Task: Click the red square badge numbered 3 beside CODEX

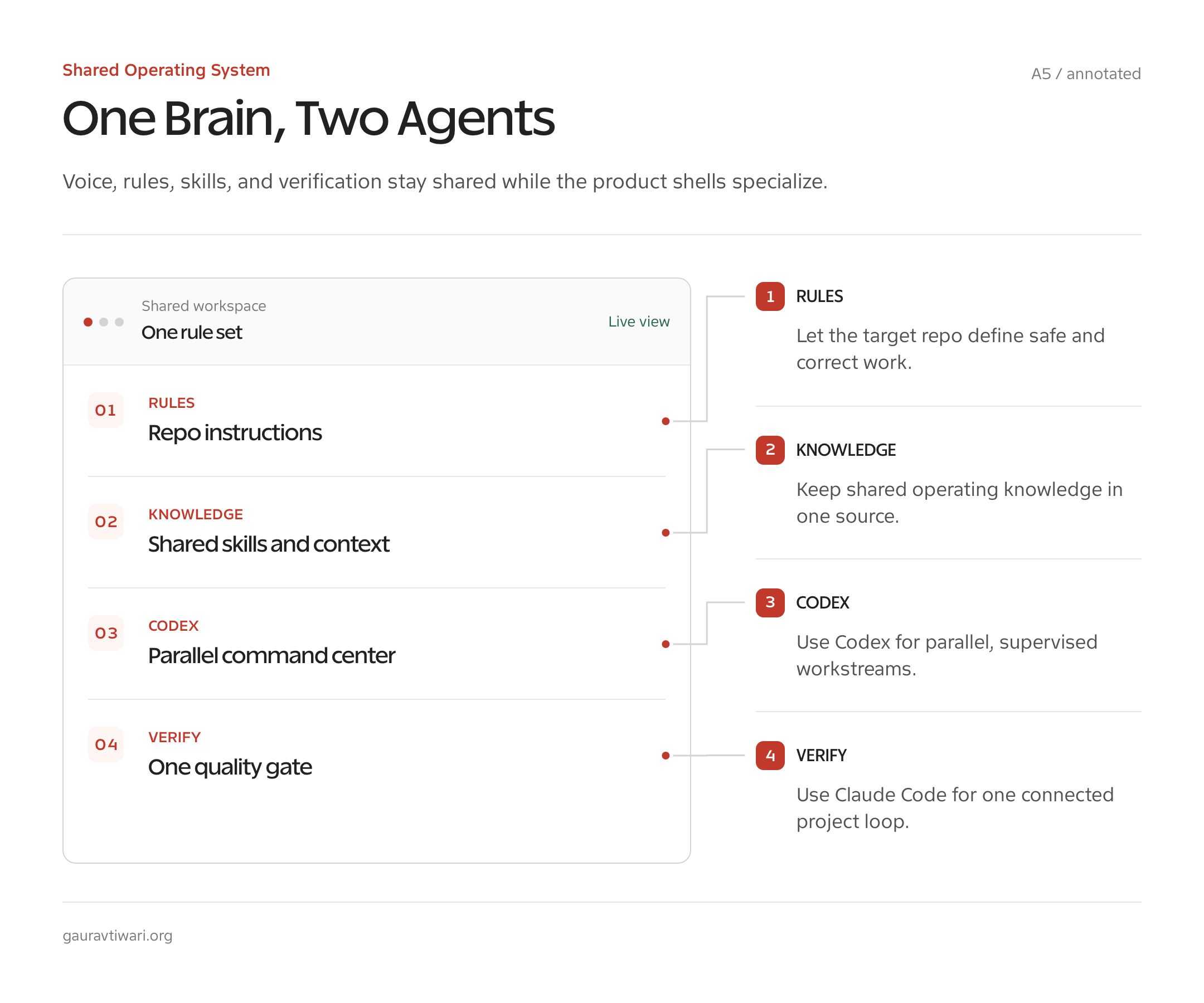Action: pos(770,602)
